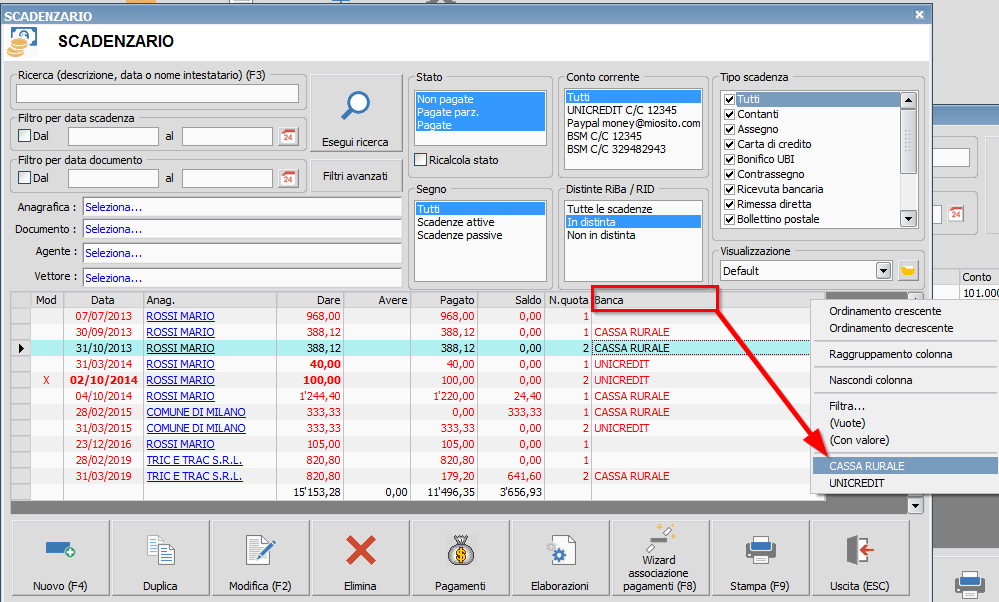Select Paypal money@miosito.com account
Screen dimensions: 999x602
[x=633, y=123]
